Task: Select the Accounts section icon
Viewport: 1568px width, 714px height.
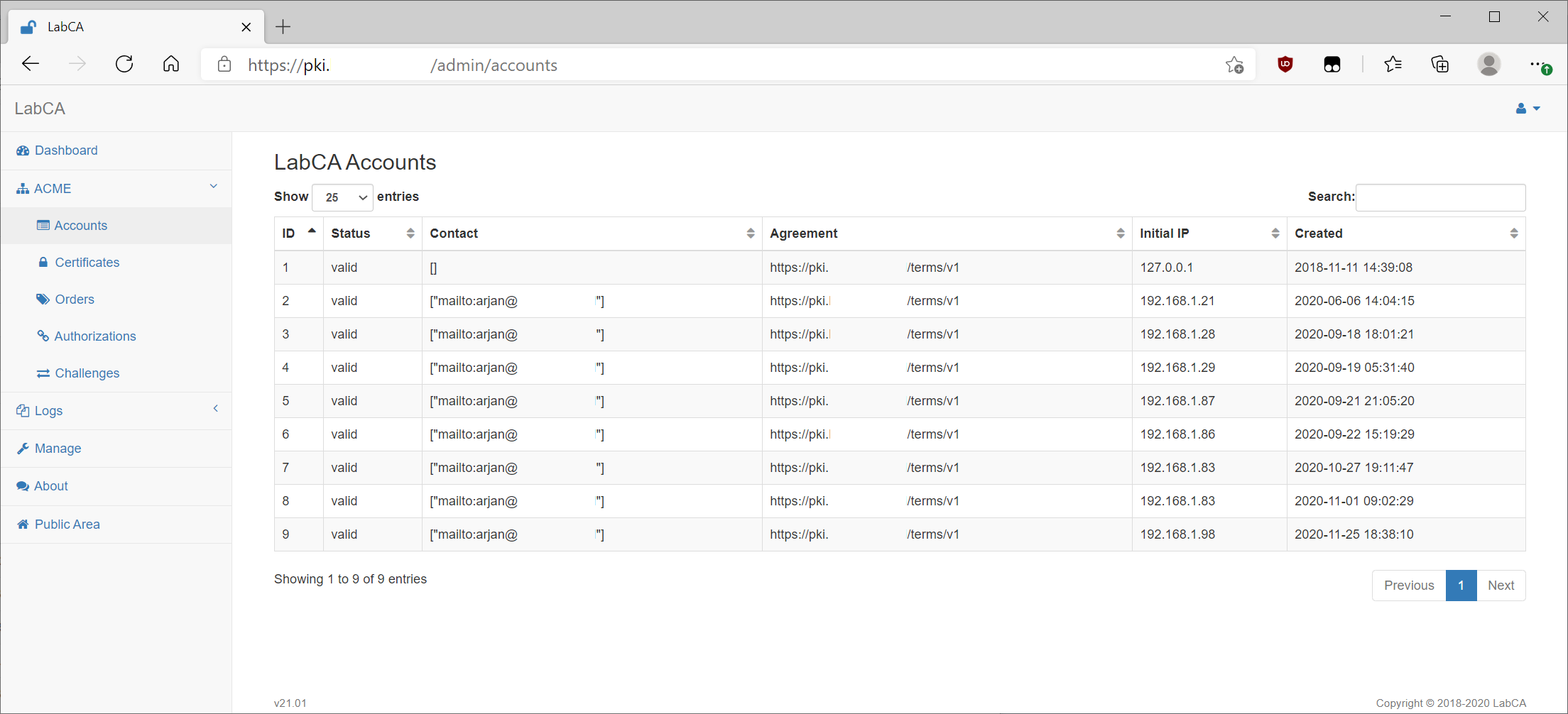Action: click(43, 225)
